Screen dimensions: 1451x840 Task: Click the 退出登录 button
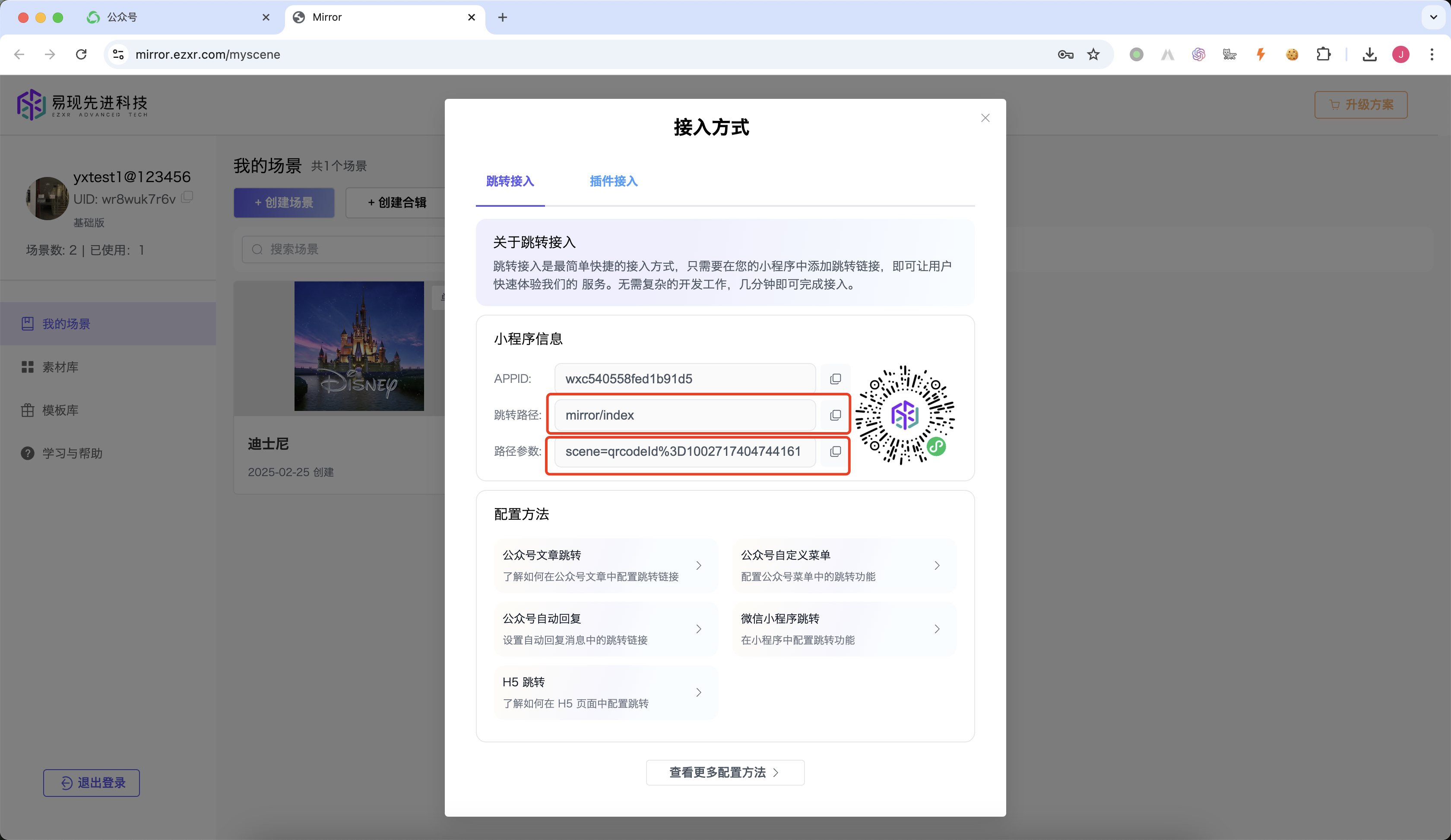pyautogui.click(x=92, y=783)
